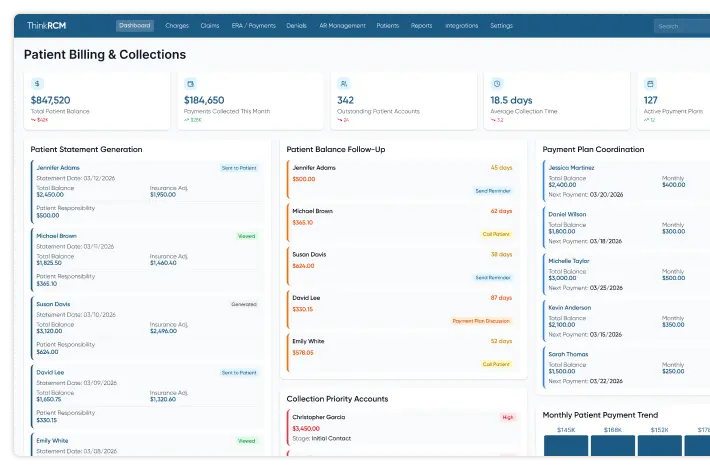
Task: Open Settings from the navigation bar
Action: 501,26
